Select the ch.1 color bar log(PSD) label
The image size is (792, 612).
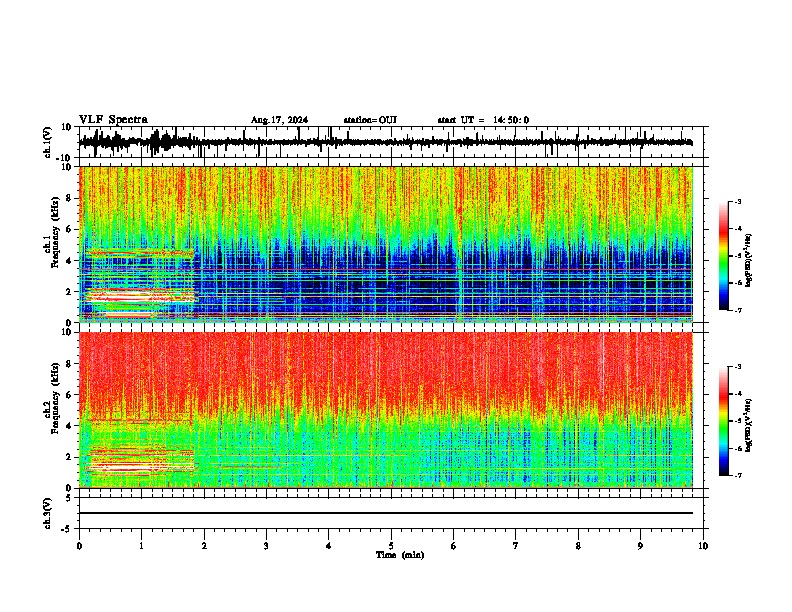coord(749,260)
